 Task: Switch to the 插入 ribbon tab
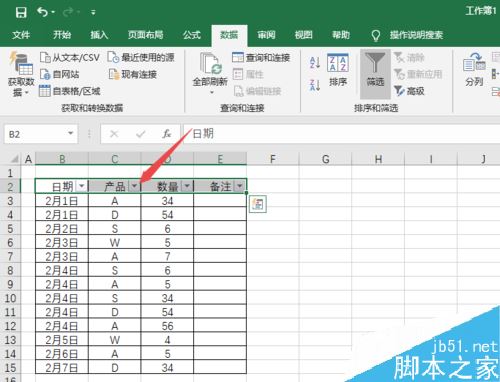click(x=99, y=35)
